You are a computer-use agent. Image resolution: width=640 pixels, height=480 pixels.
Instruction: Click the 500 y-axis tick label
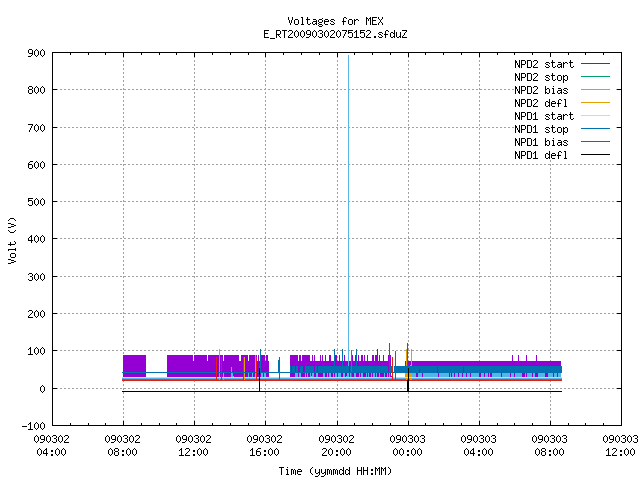[36, 202]
